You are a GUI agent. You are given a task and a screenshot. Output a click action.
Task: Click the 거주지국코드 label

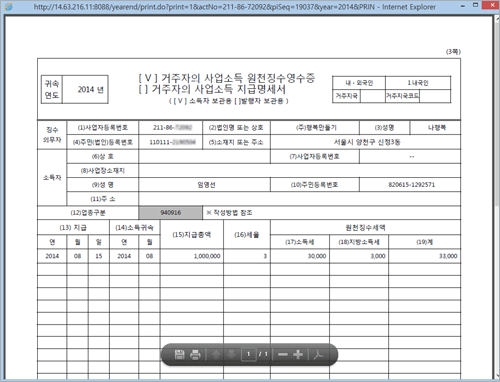coord(402,96)
